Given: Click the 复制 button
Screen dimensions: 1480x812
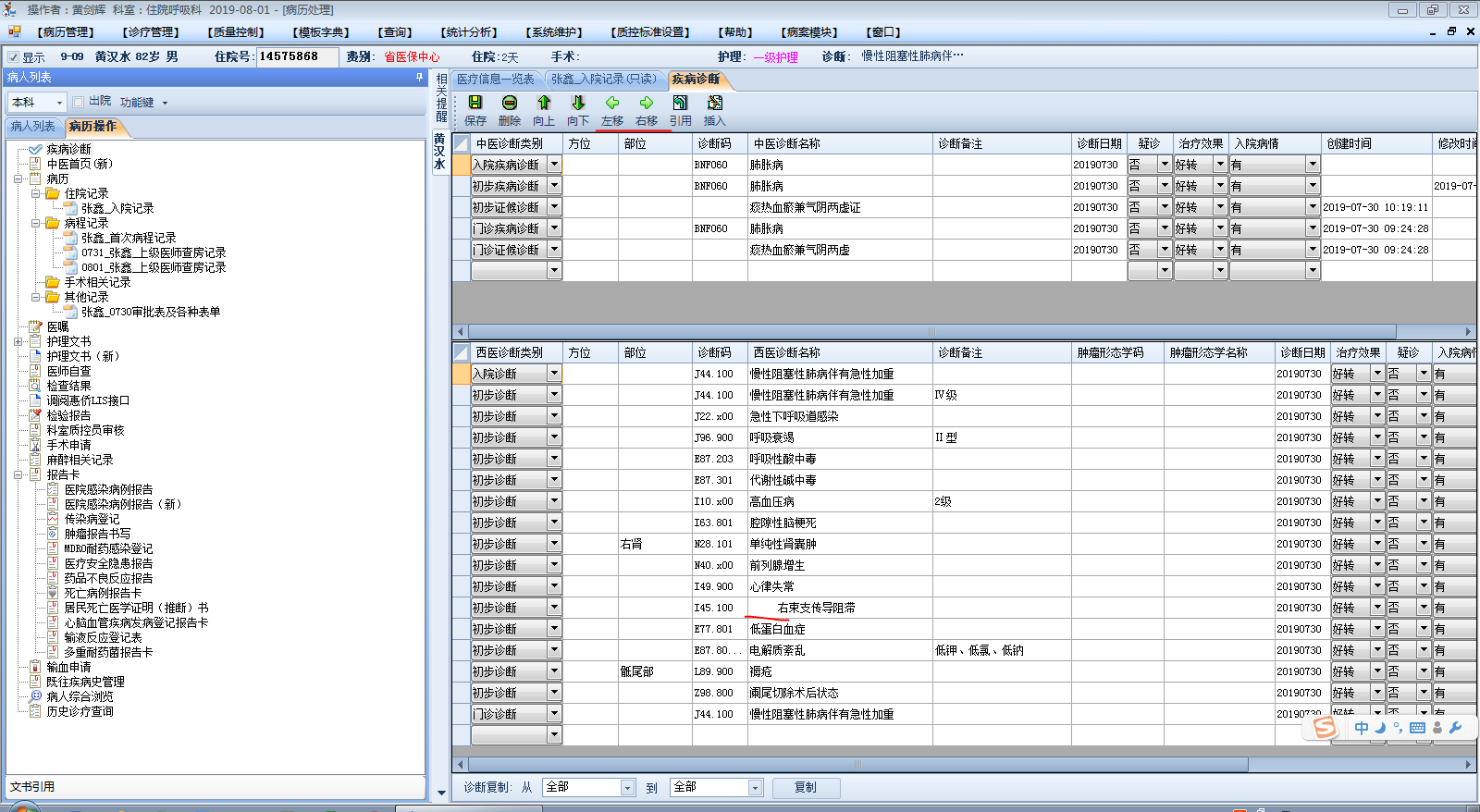Looking at the screenshot, I should 806,787.
